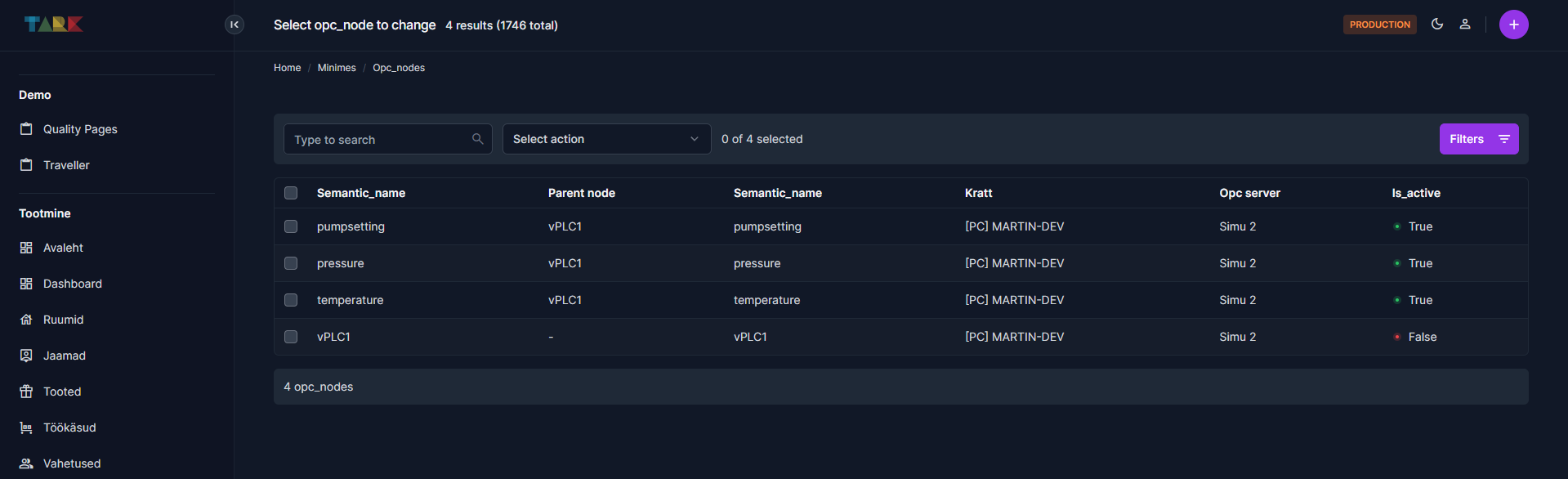1568x479 pixels.
Task: Click the Quality Pages clipboard icon
Action: (26, 129)
